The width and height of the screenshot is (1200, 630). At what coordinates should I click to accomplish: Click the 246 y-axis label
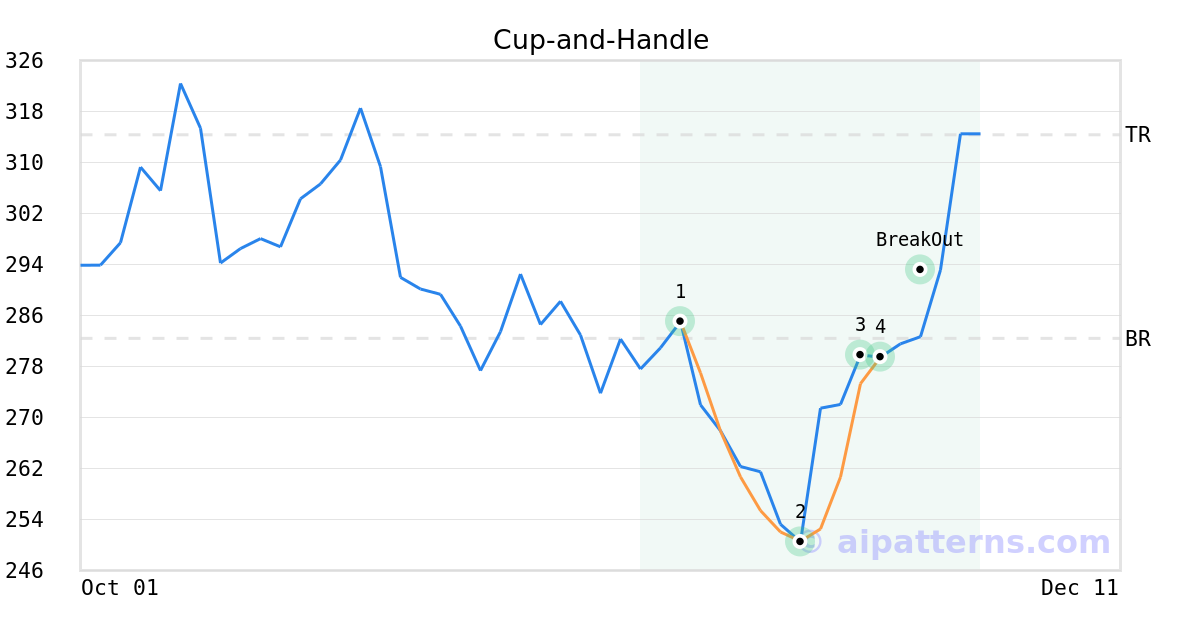coord(24,571)
